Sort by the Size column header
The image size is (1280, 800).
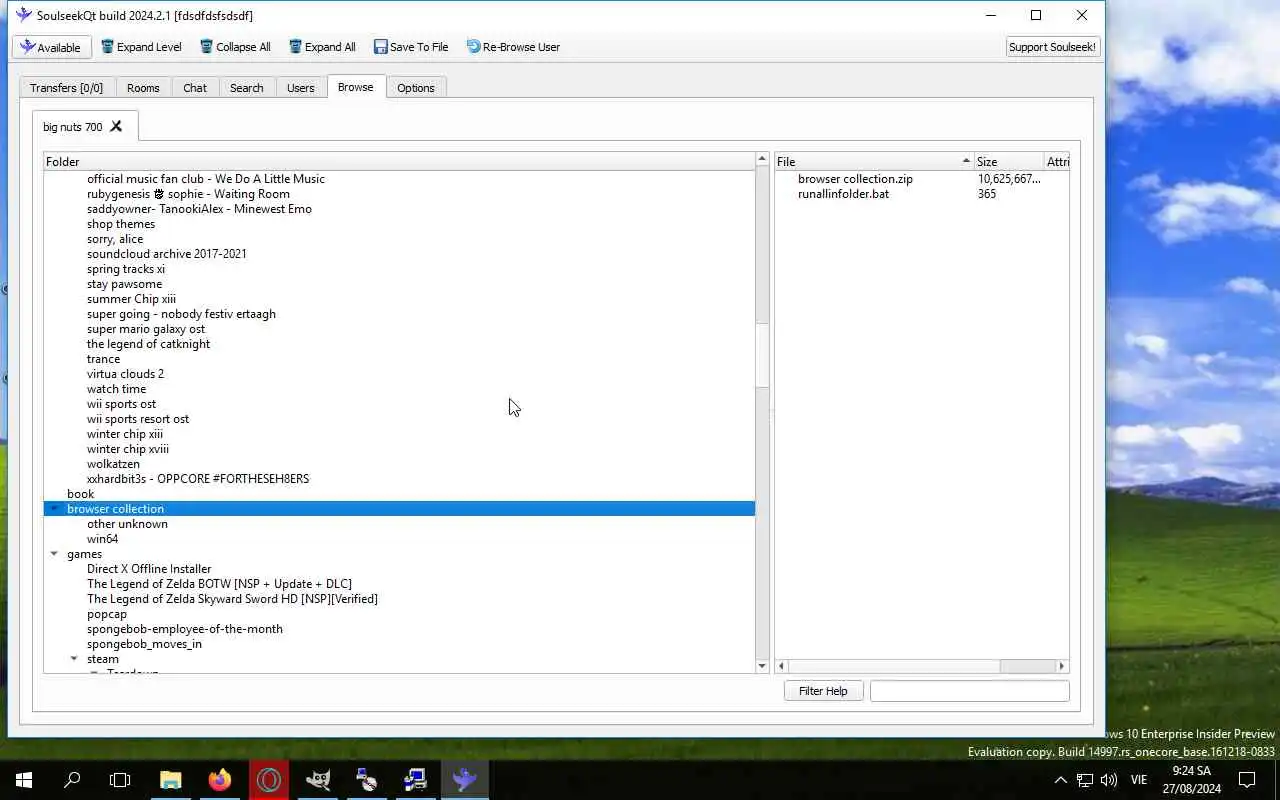coord(1008,161)
